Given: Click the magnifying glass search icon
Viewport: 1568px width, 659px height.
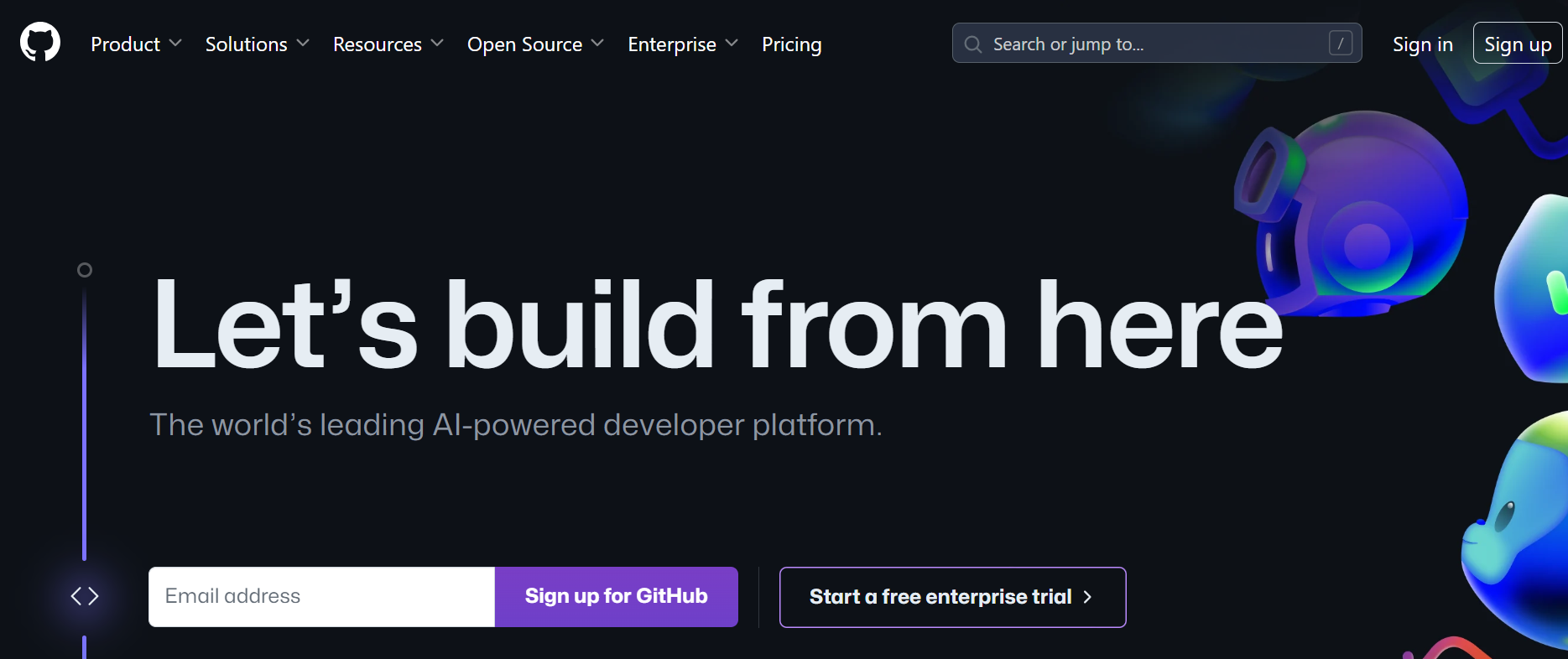Looking at the screenshot, I should tap(972, 44).
